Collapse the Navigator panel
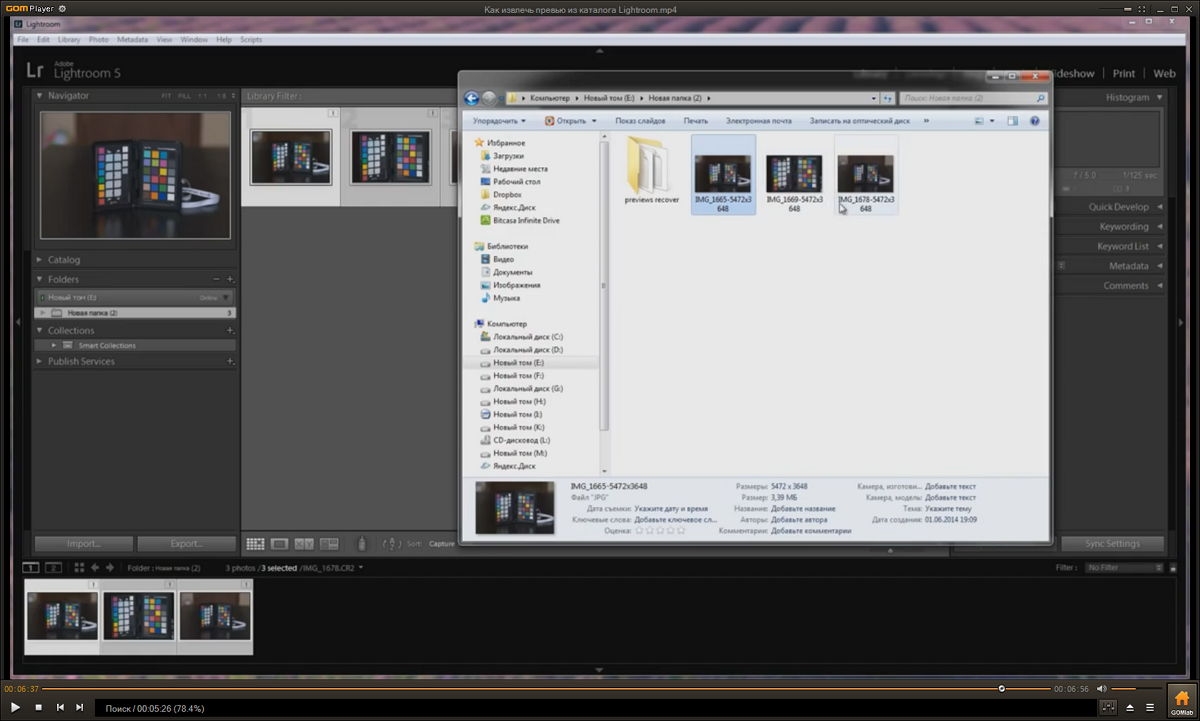 pos(40,96)
